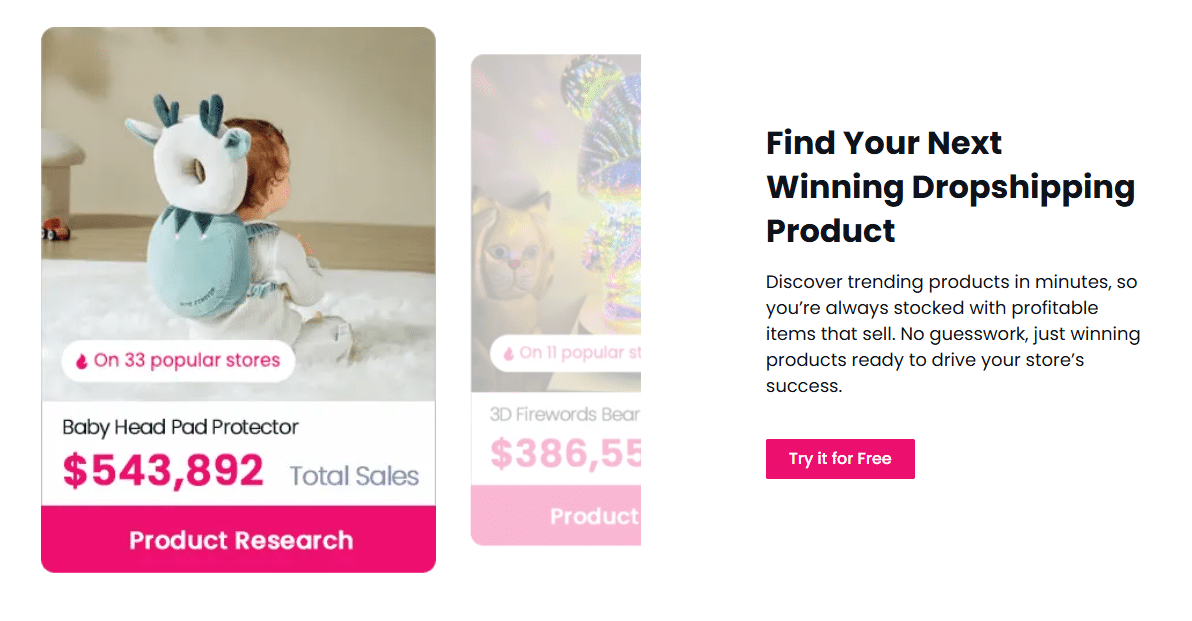
Task: Click the faded pink "Product" button
Action: (594, 516)
